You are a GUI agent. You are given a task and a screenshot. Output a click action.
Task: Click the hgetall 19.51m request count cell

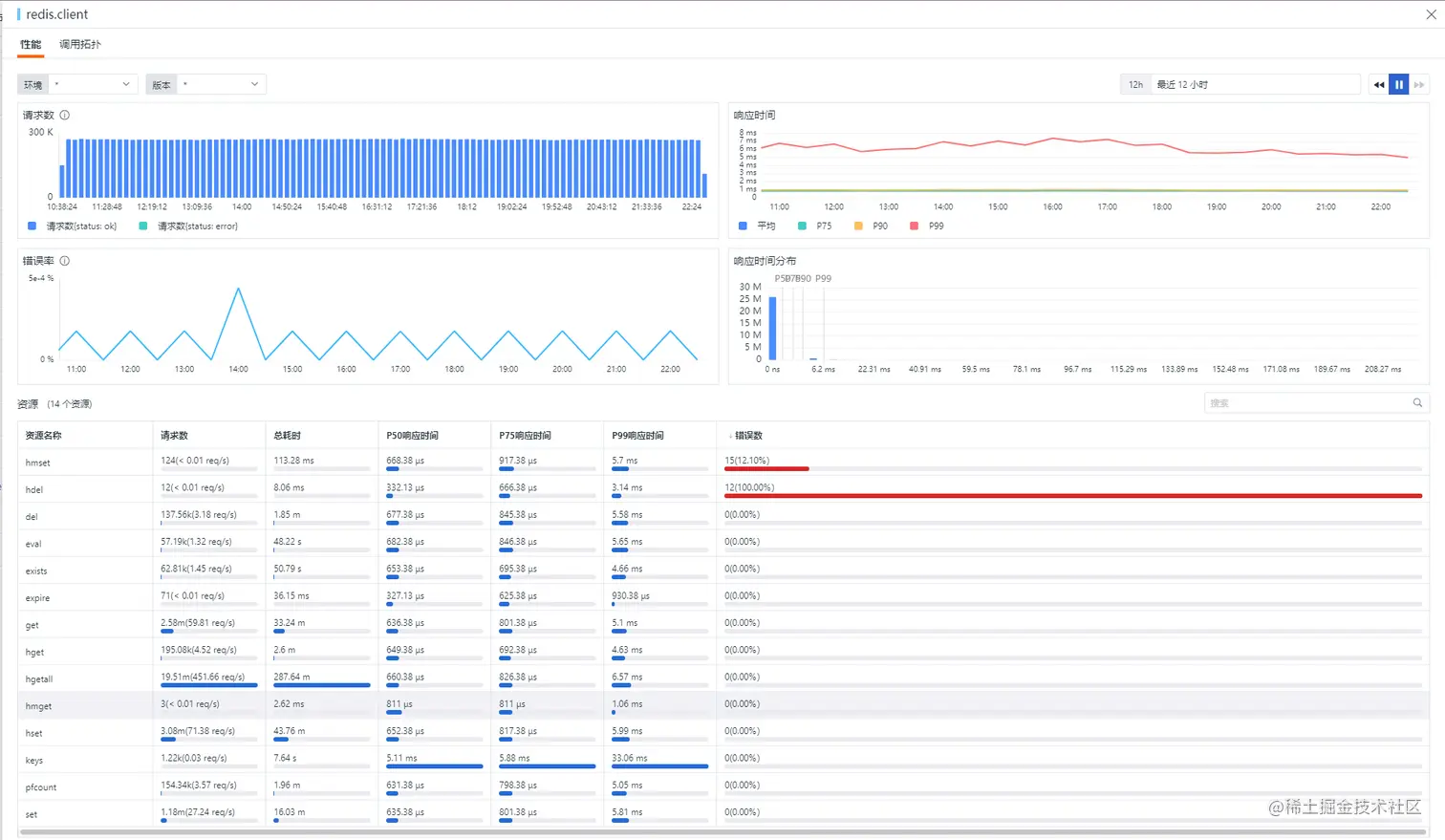[208, 678]
